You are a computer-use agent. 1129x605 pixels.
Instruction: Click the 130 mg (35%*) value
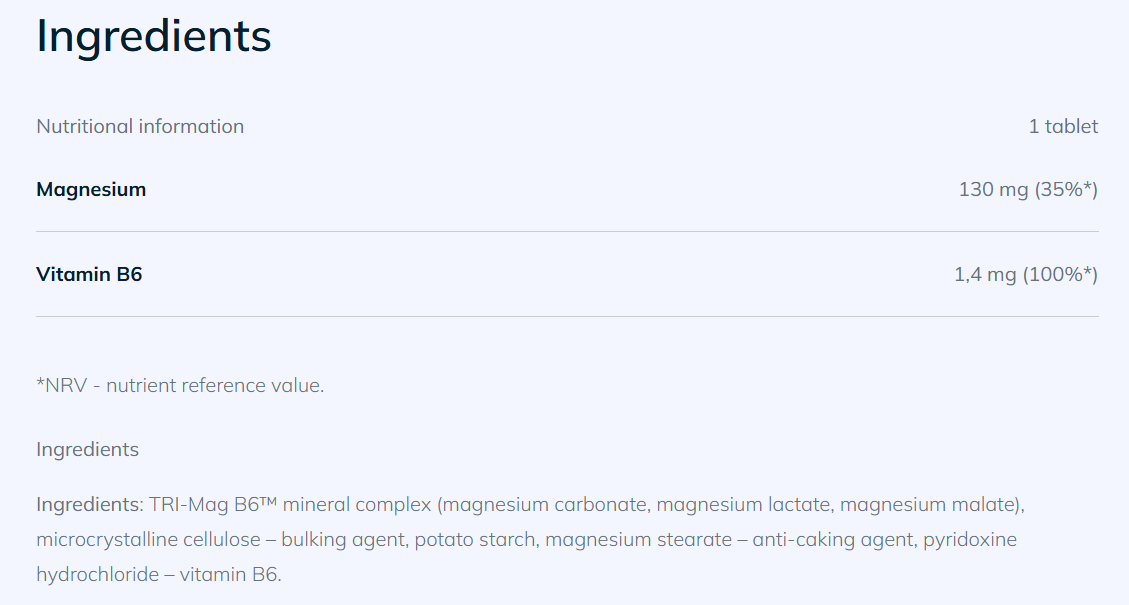[x=1028, y=189]
